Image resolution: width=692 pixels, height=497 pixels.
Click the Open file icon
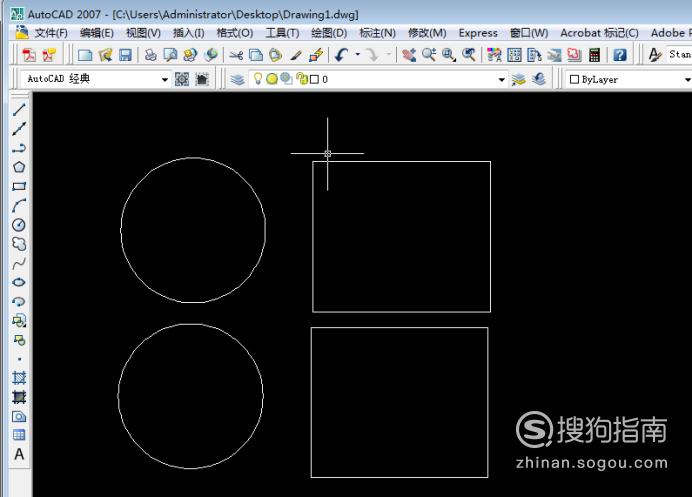coord(105,55)
